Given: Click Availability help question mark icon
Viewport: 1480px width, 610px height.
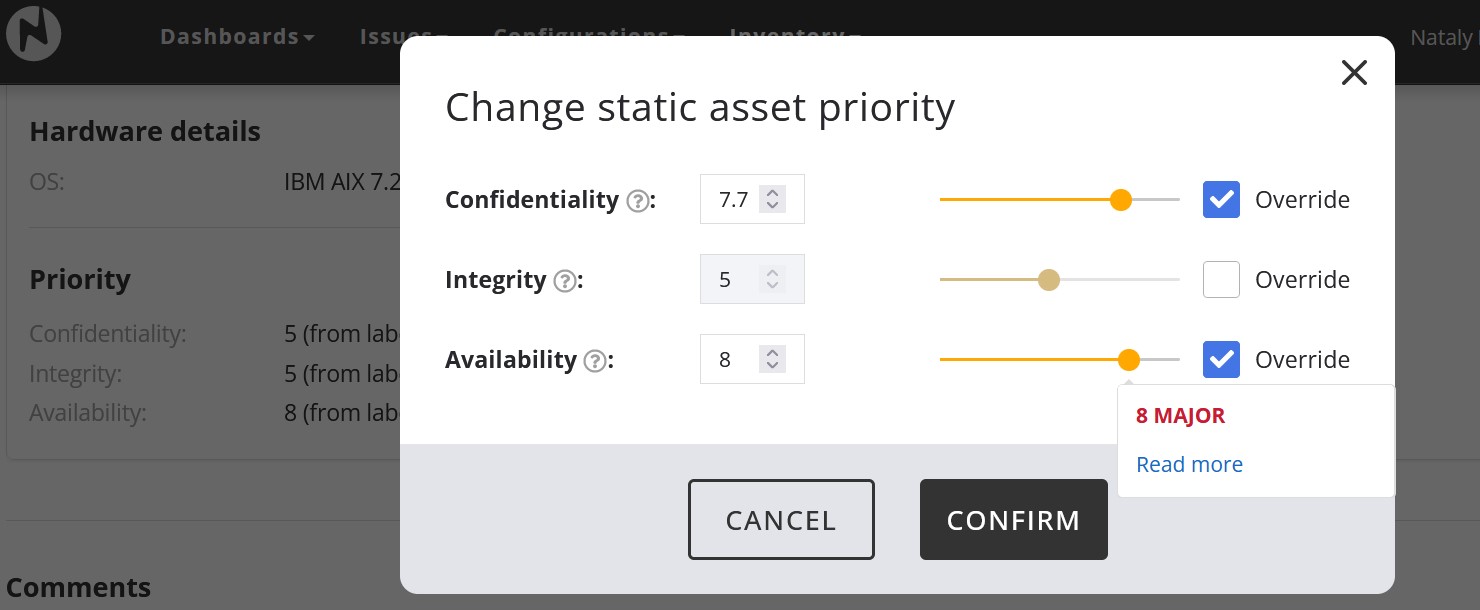Looking at the screenshot, I should [x=595, y=361].
